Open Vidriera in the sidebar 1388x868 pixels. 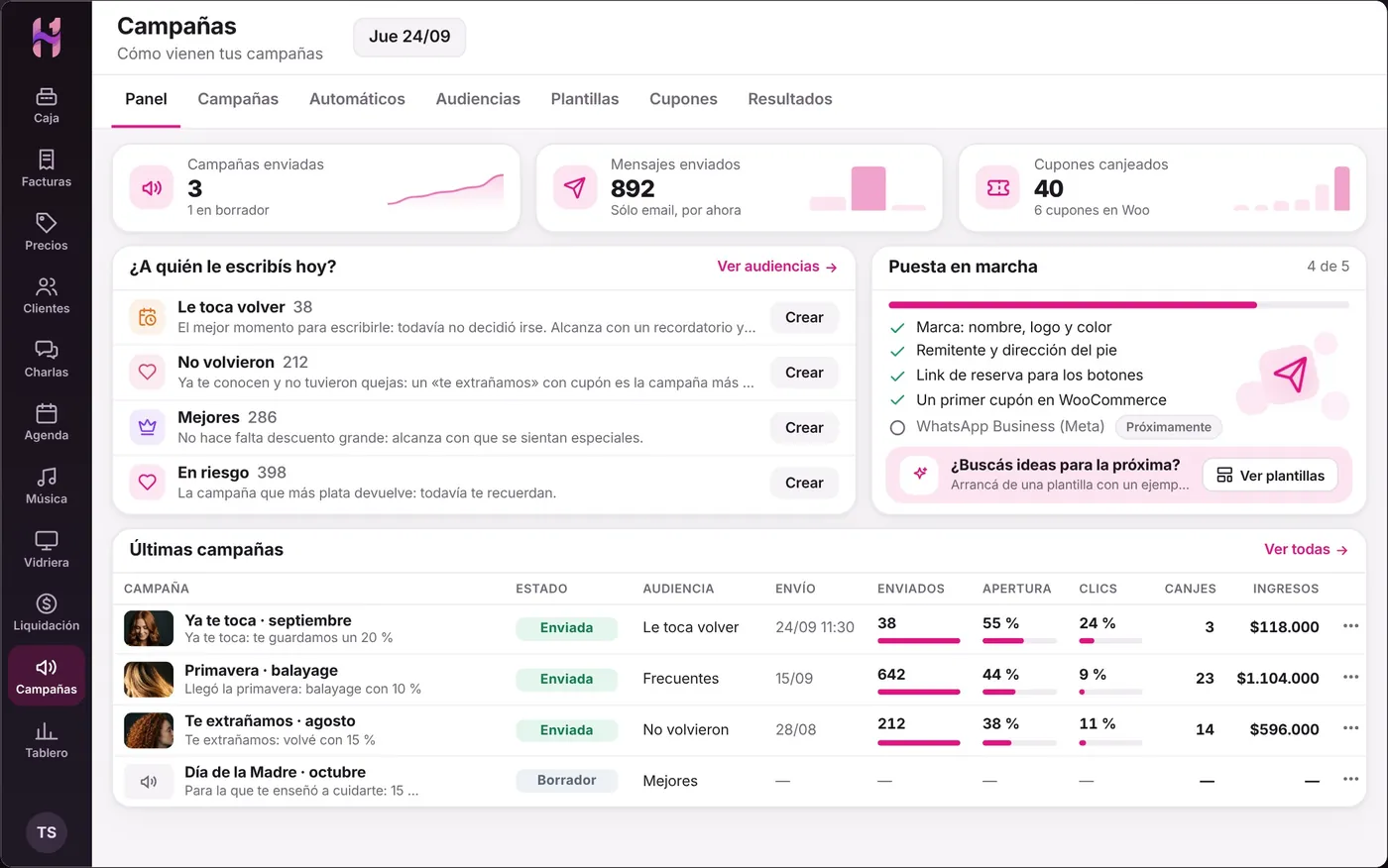coord(47,550)
